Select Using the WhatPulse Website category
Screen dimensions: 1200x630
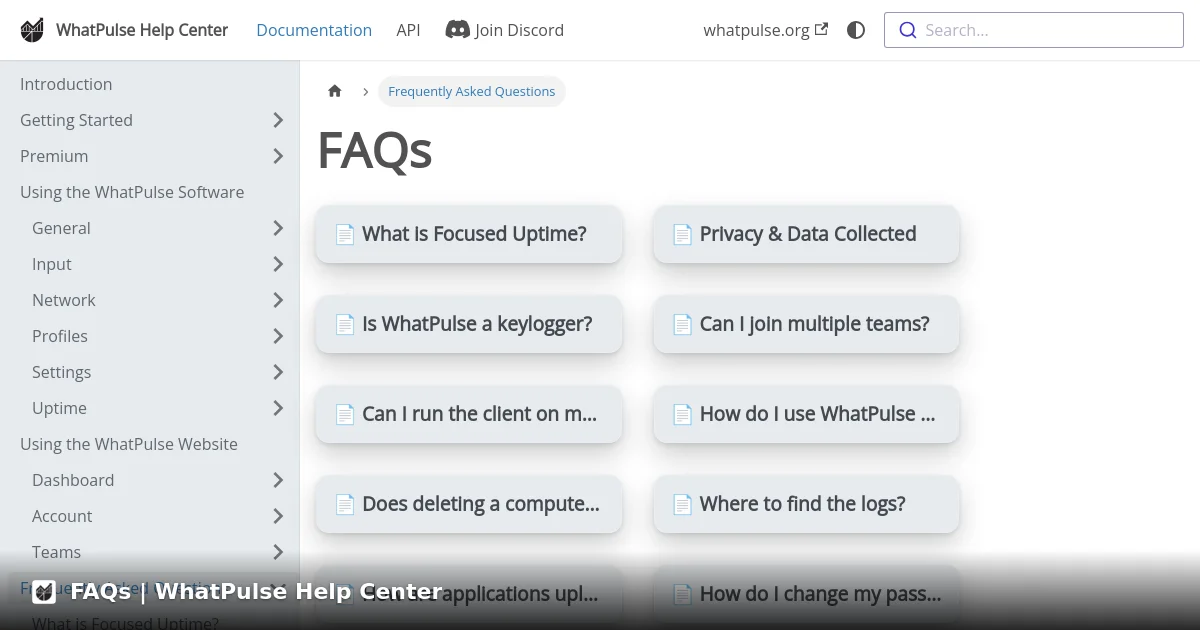point(129,444)
